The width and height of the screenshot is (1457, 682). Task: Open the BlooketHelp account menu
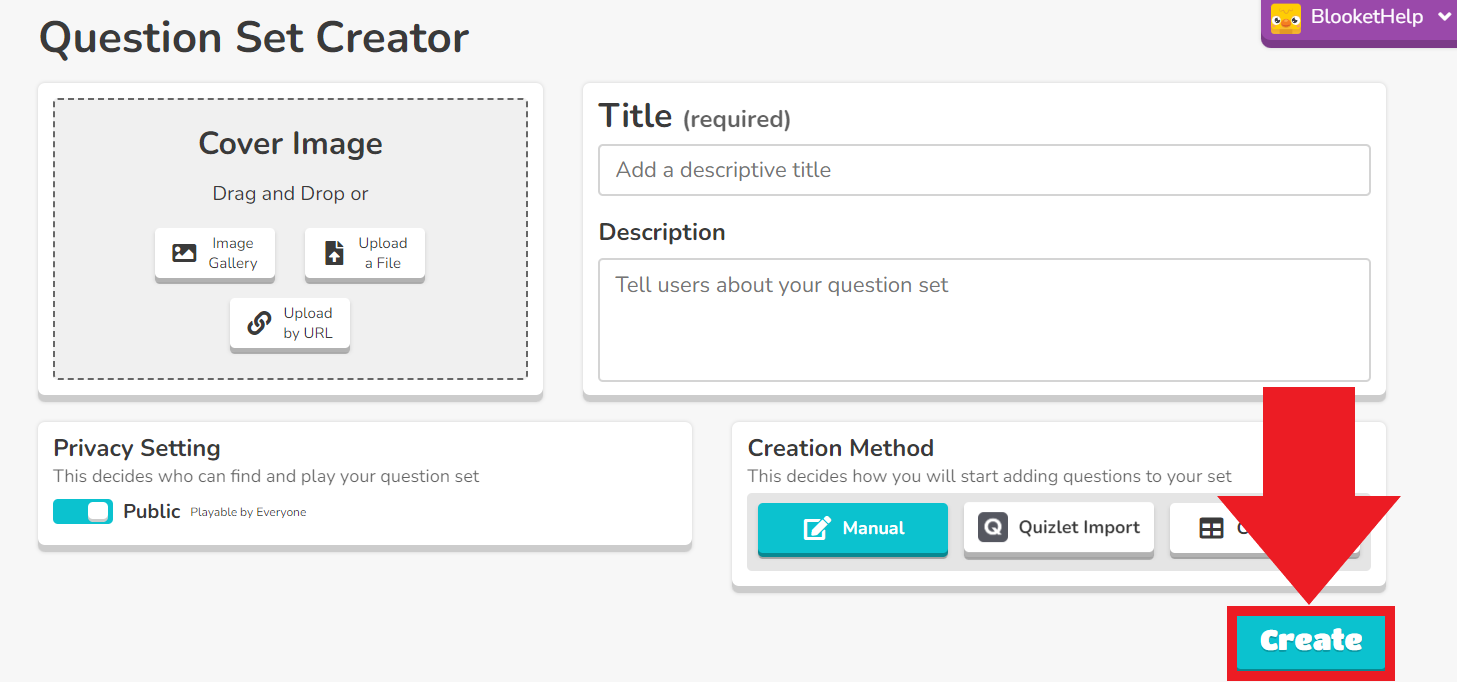[1360, 17]
